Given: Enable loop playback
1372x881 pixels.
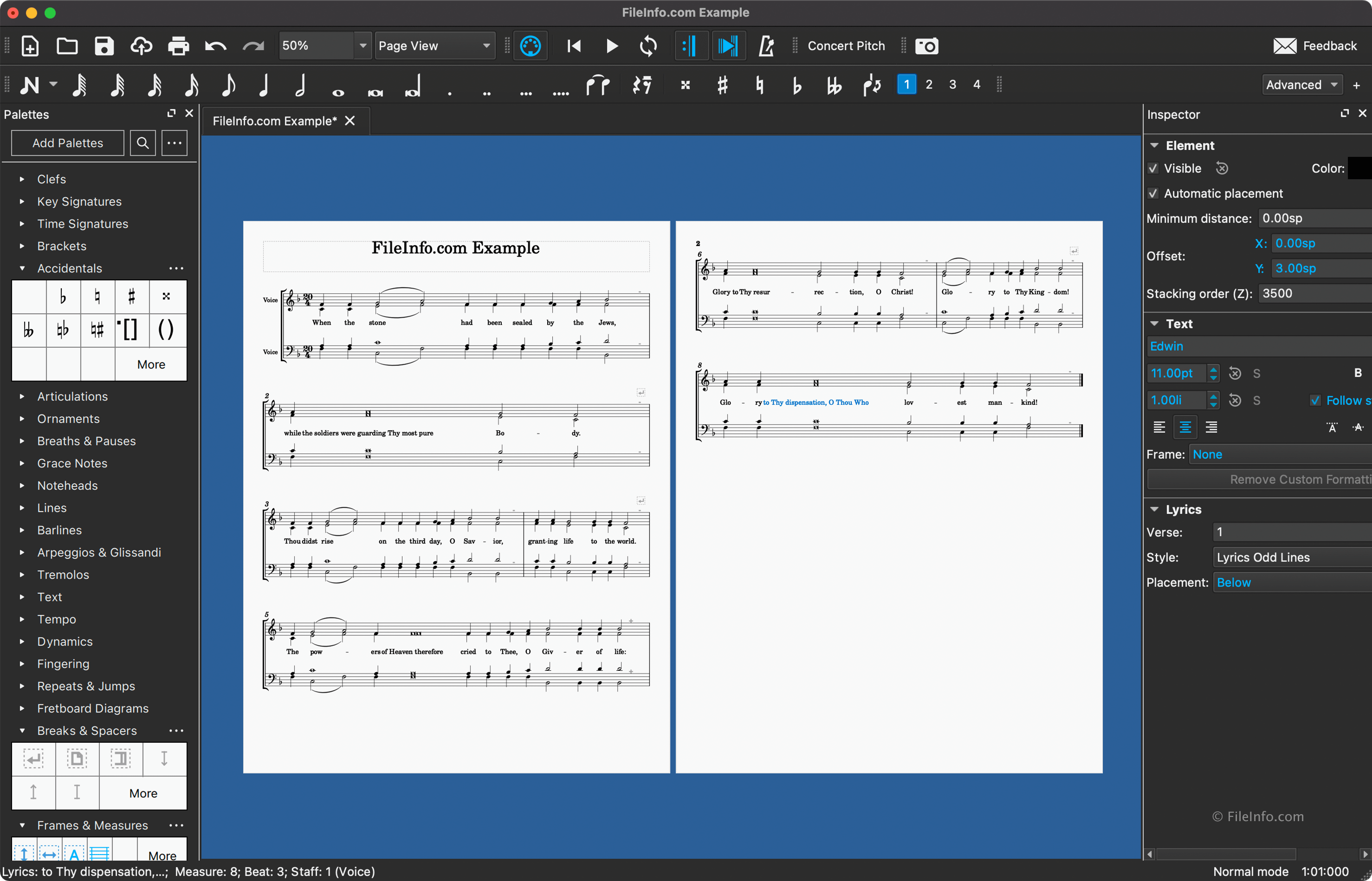Looking at the screenshot, I should point(648,46).
